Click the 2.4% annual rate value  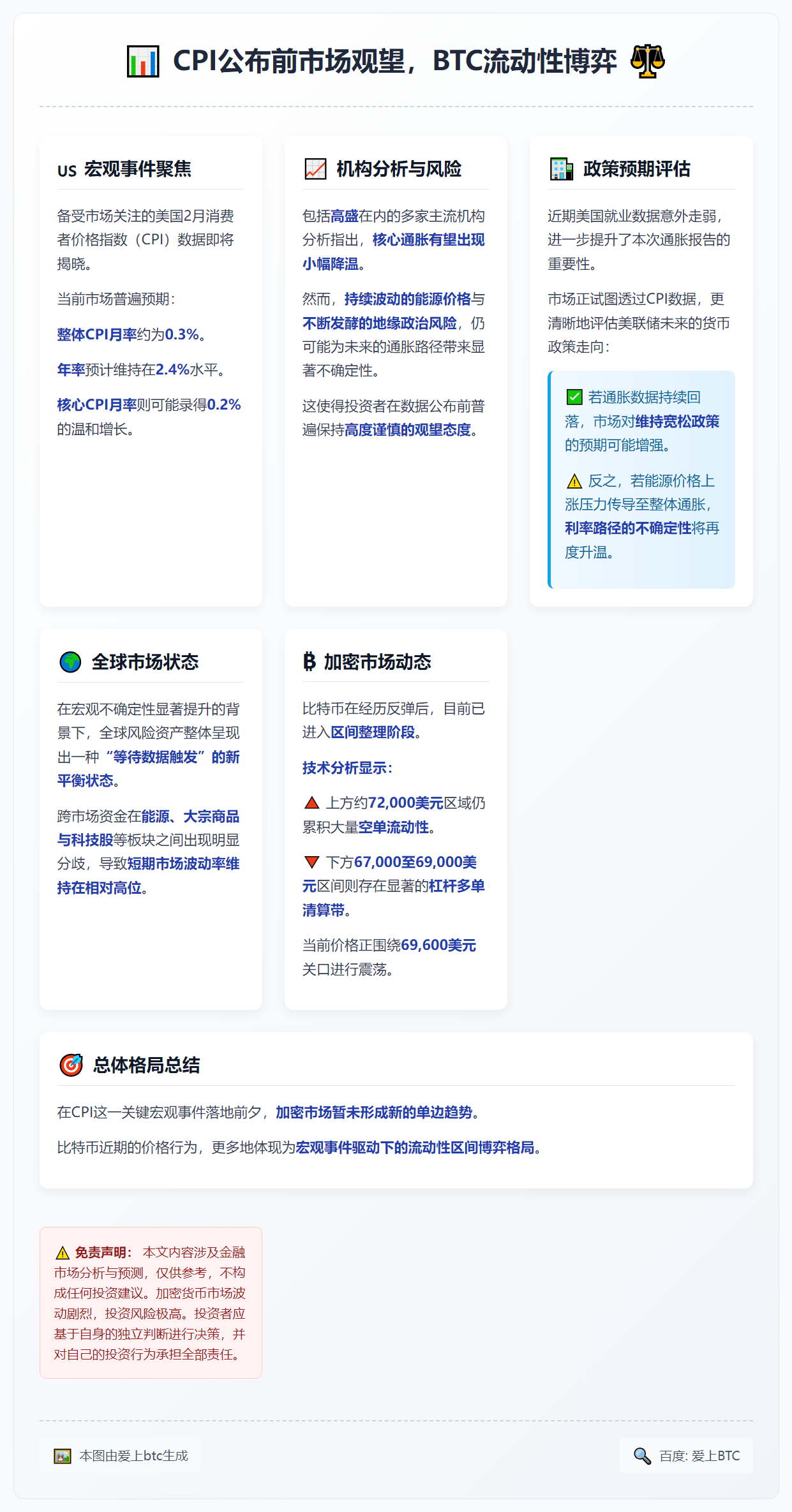click(x=172, y=369)
